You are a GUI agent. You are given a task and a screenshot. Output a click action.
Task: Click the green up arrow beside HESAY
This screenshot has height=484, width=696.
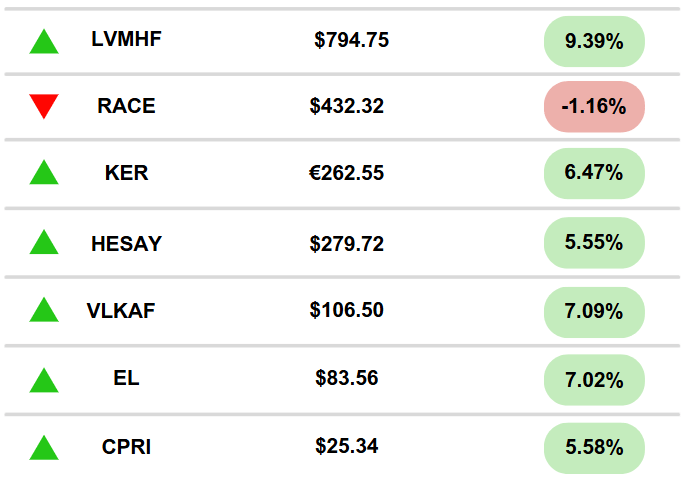pos(44,242)
